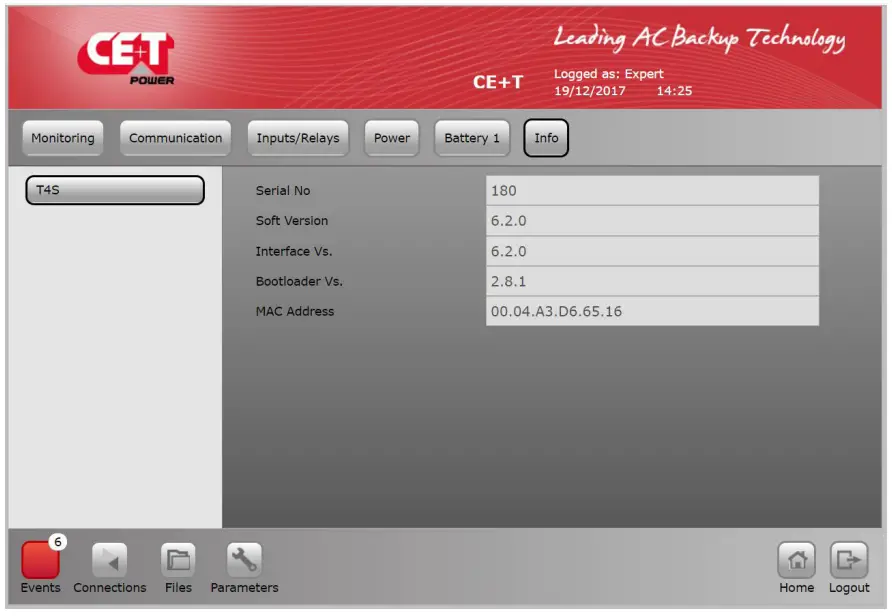This screenshot has width=892, height=616.
Task: Click the time 14:25
Action: click(674, 91)
